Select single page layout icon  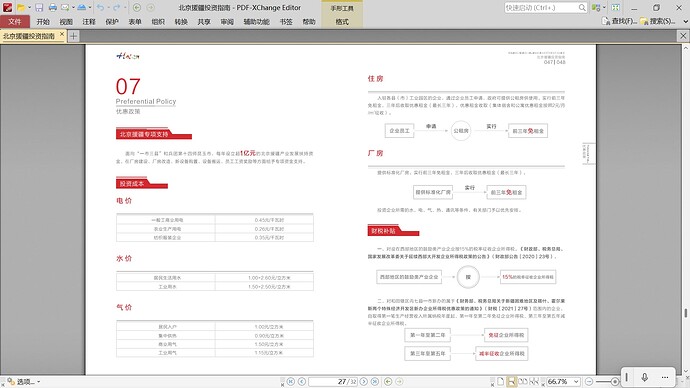pos(500,381)
